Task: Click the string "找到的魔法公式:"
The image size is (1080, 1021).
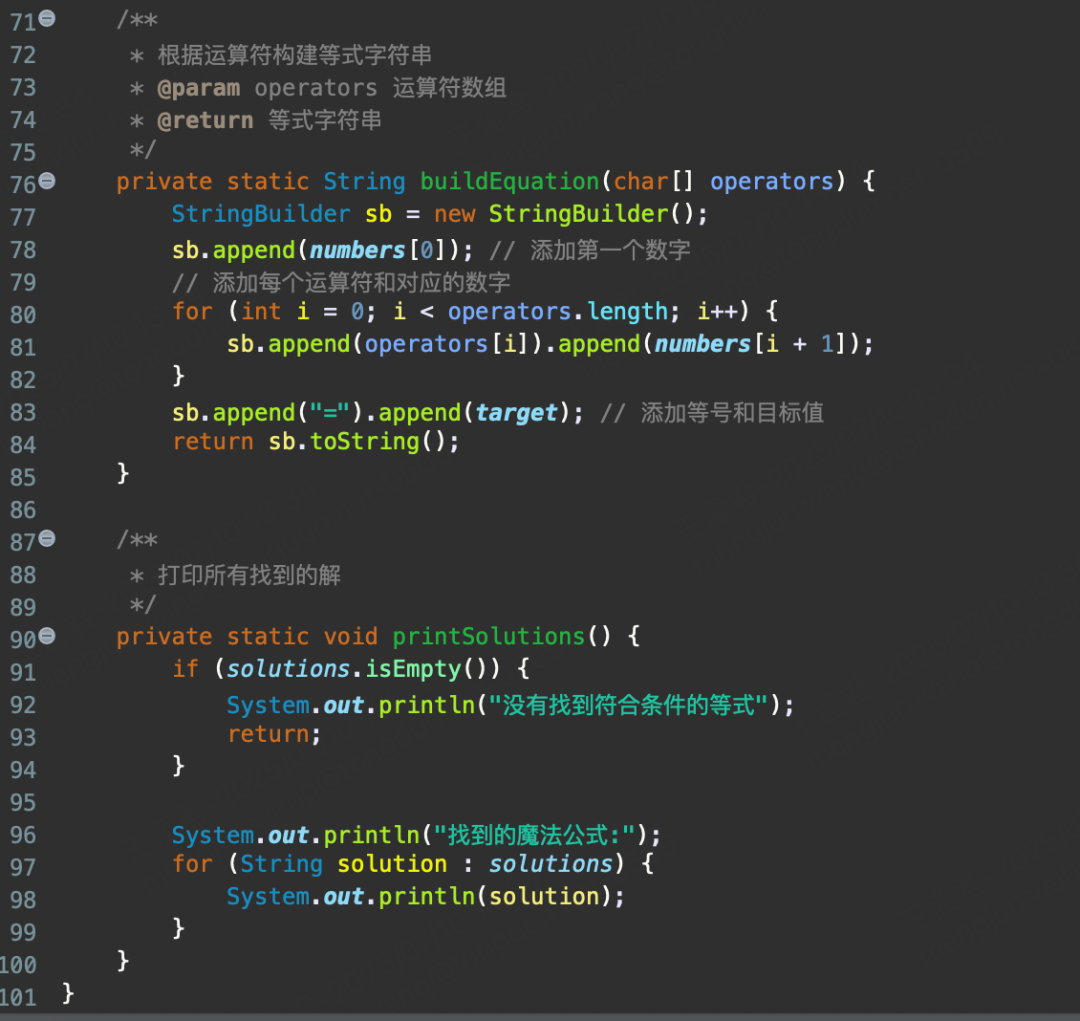Action: [534, 836]
